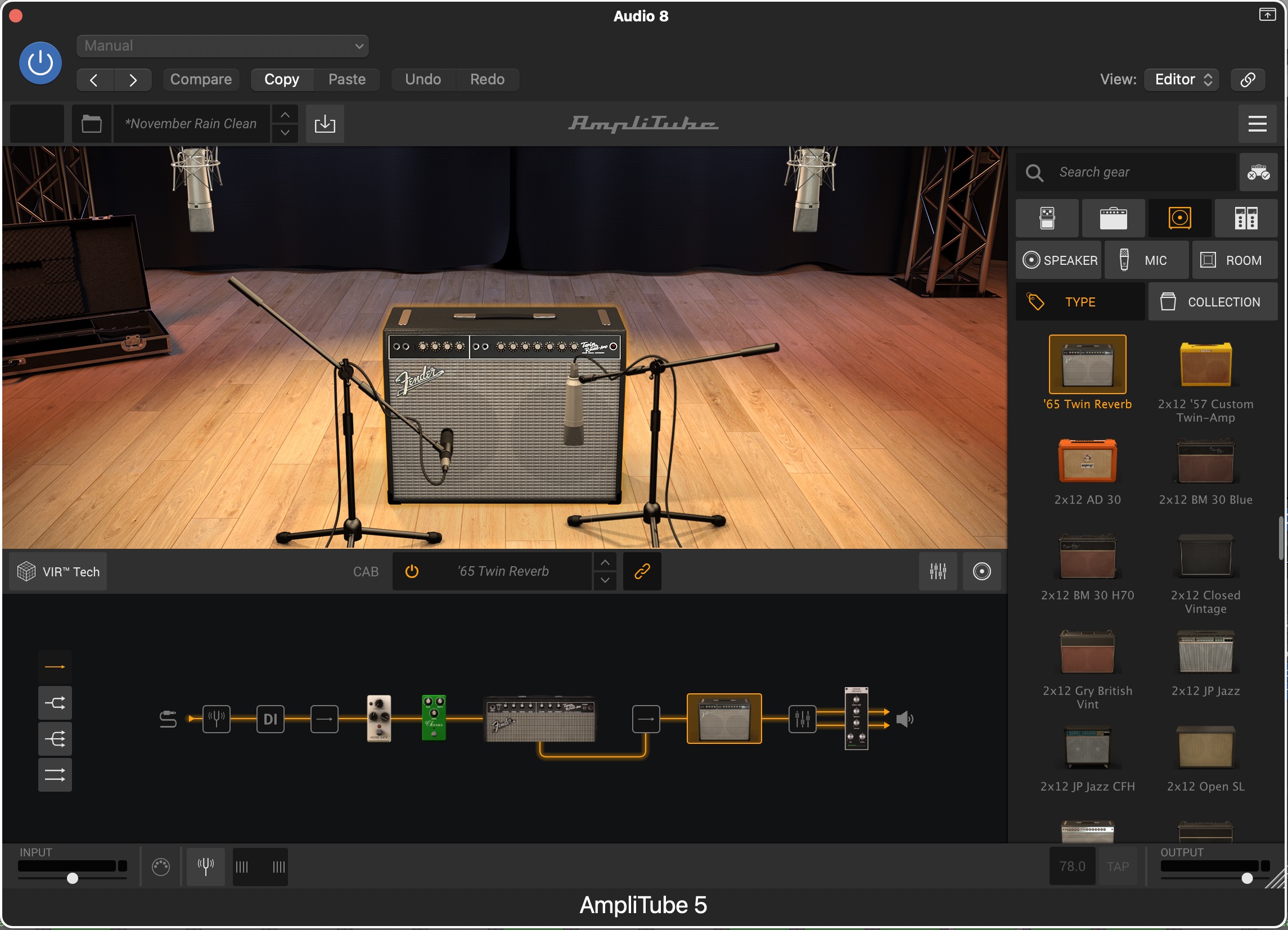Open the cab mixer sliders icon
Image resolution: width=1288 pixels, height=930 pixels.
938,572
